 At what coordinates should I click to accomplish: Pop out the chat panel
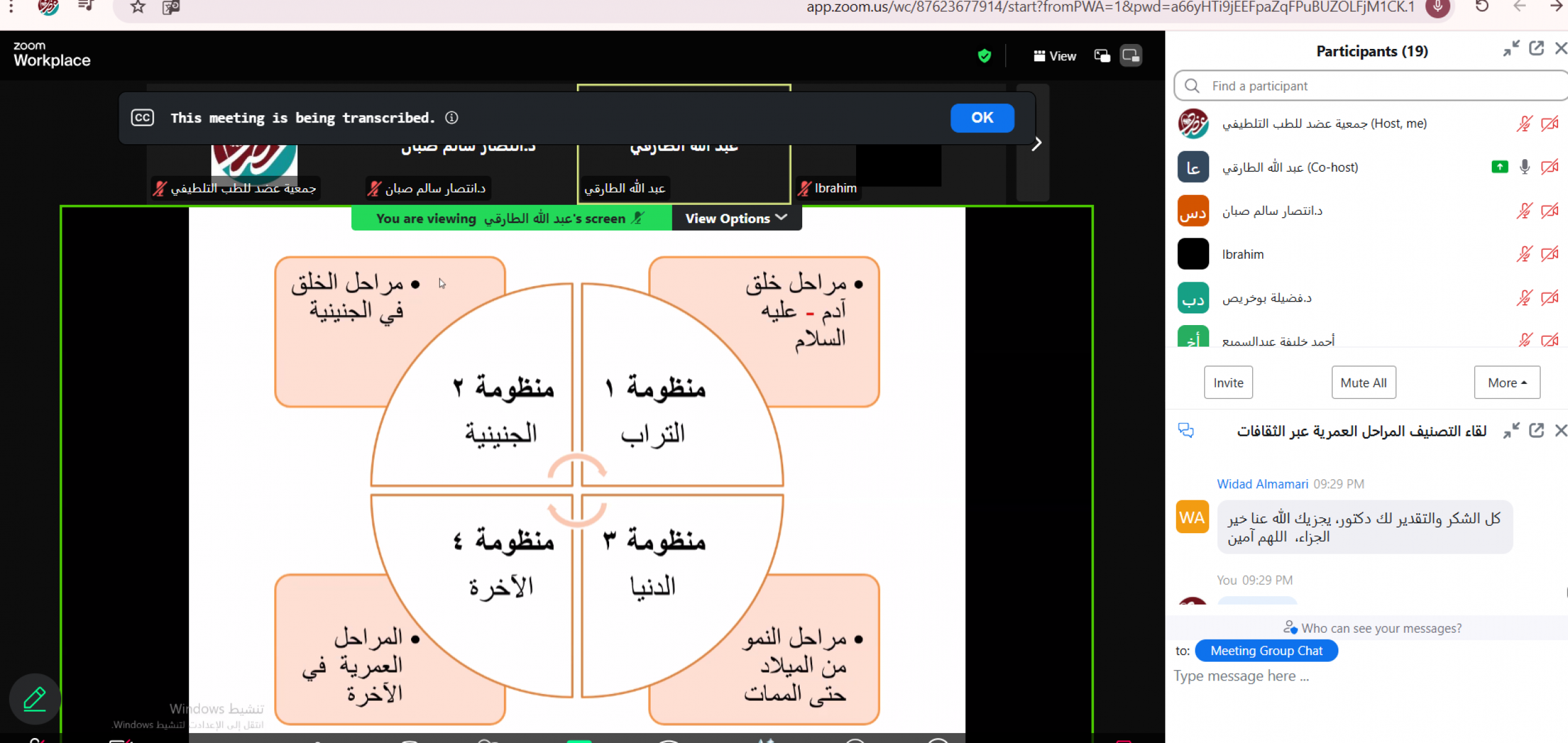click(1536, 430)
